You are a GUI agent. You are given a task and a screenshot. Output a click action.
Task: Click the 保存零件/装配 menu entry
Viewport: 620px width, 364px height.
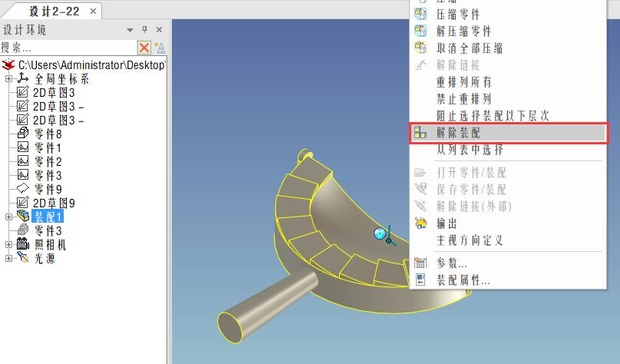pos(471,189)
